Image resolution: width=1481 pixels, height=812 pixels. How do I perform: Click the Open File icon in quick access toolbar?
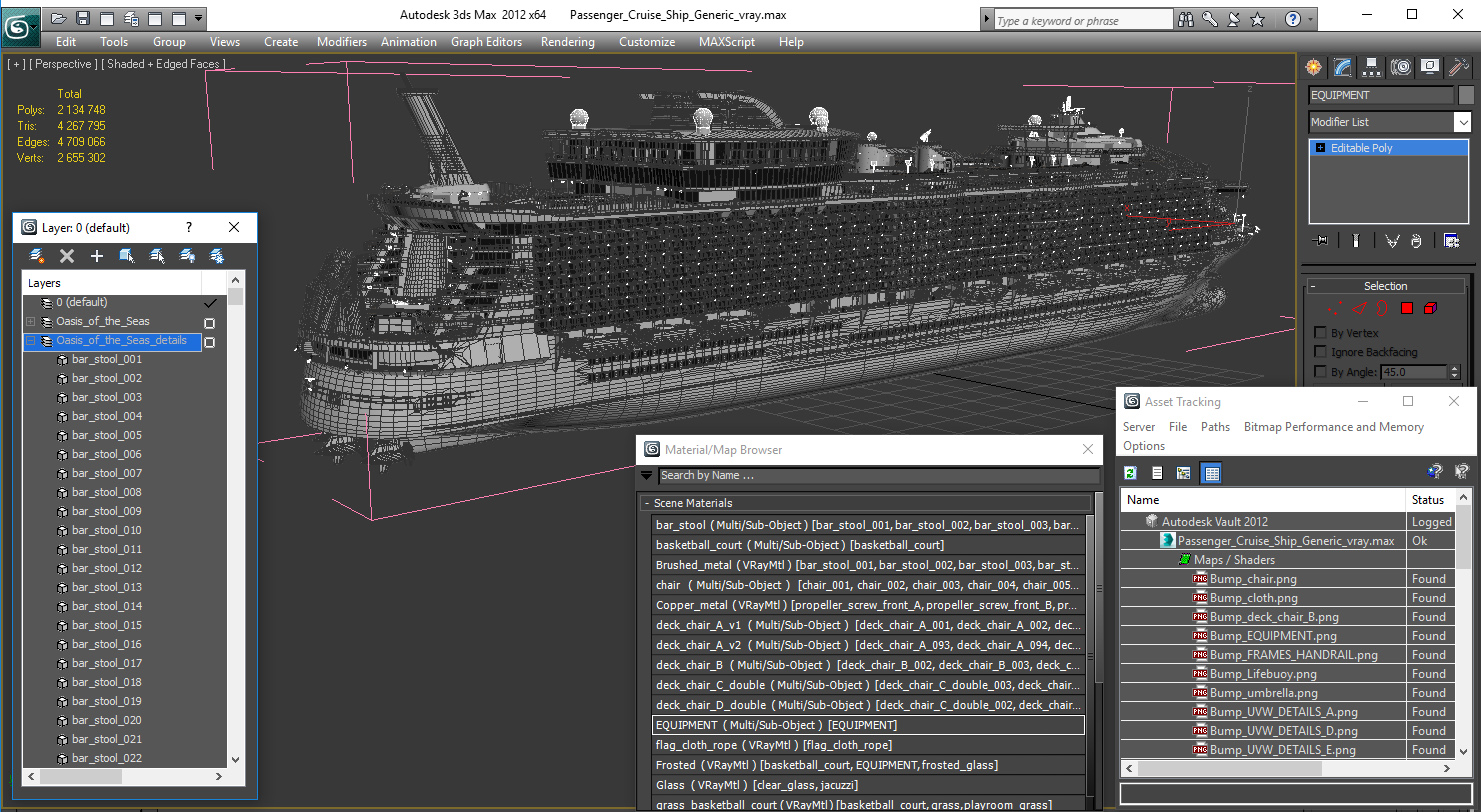(59, 18)
